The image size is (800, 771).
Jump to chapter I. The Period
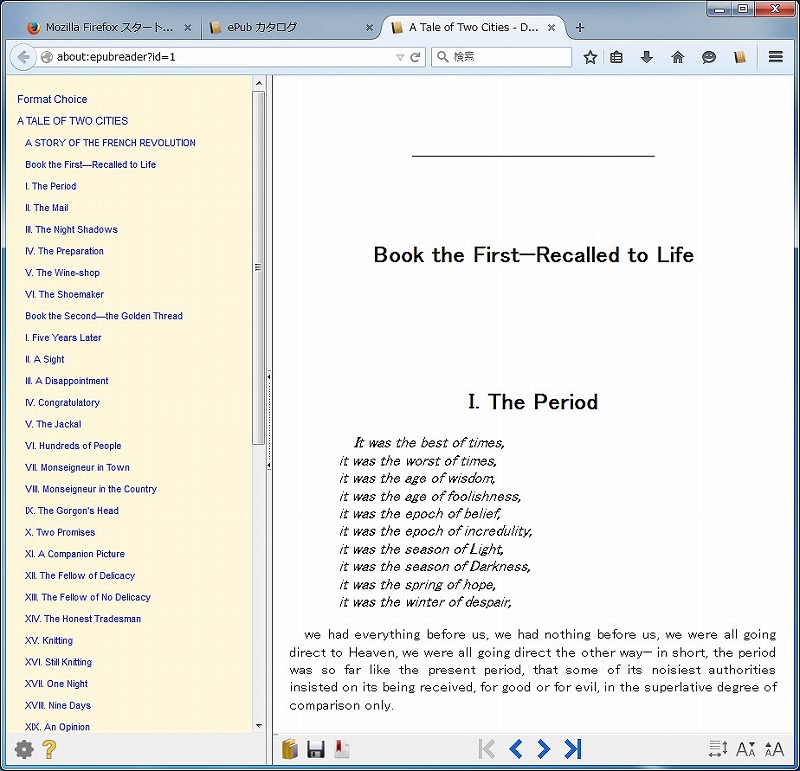[51, 186]
